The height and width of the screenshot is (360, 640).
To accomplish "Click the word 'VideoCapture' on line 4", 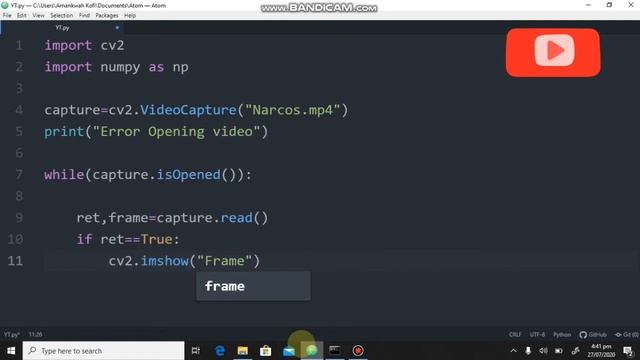I will tap(188, 110).
